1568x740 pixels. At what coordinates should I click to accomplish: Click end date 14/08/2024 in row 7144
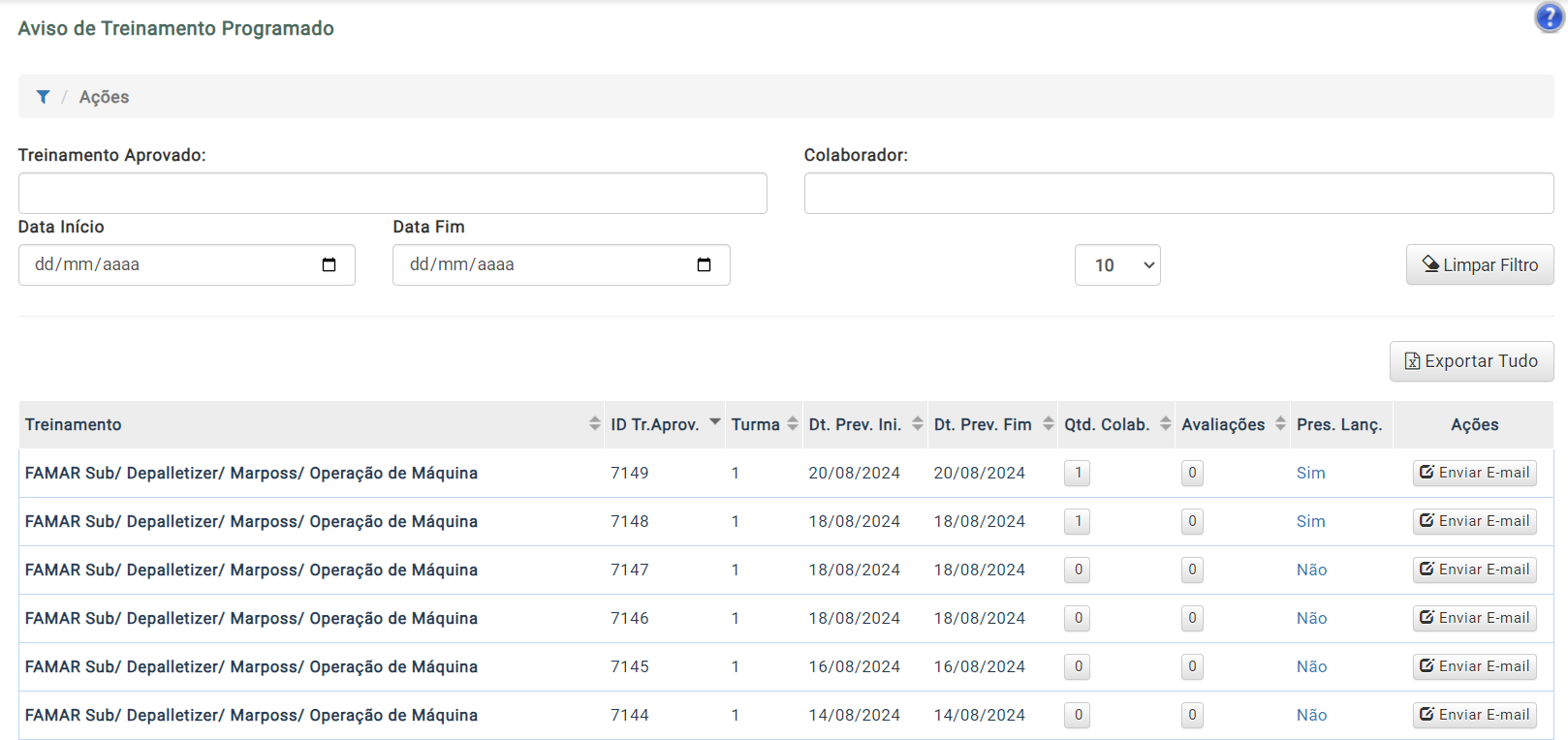coord(980,715)
